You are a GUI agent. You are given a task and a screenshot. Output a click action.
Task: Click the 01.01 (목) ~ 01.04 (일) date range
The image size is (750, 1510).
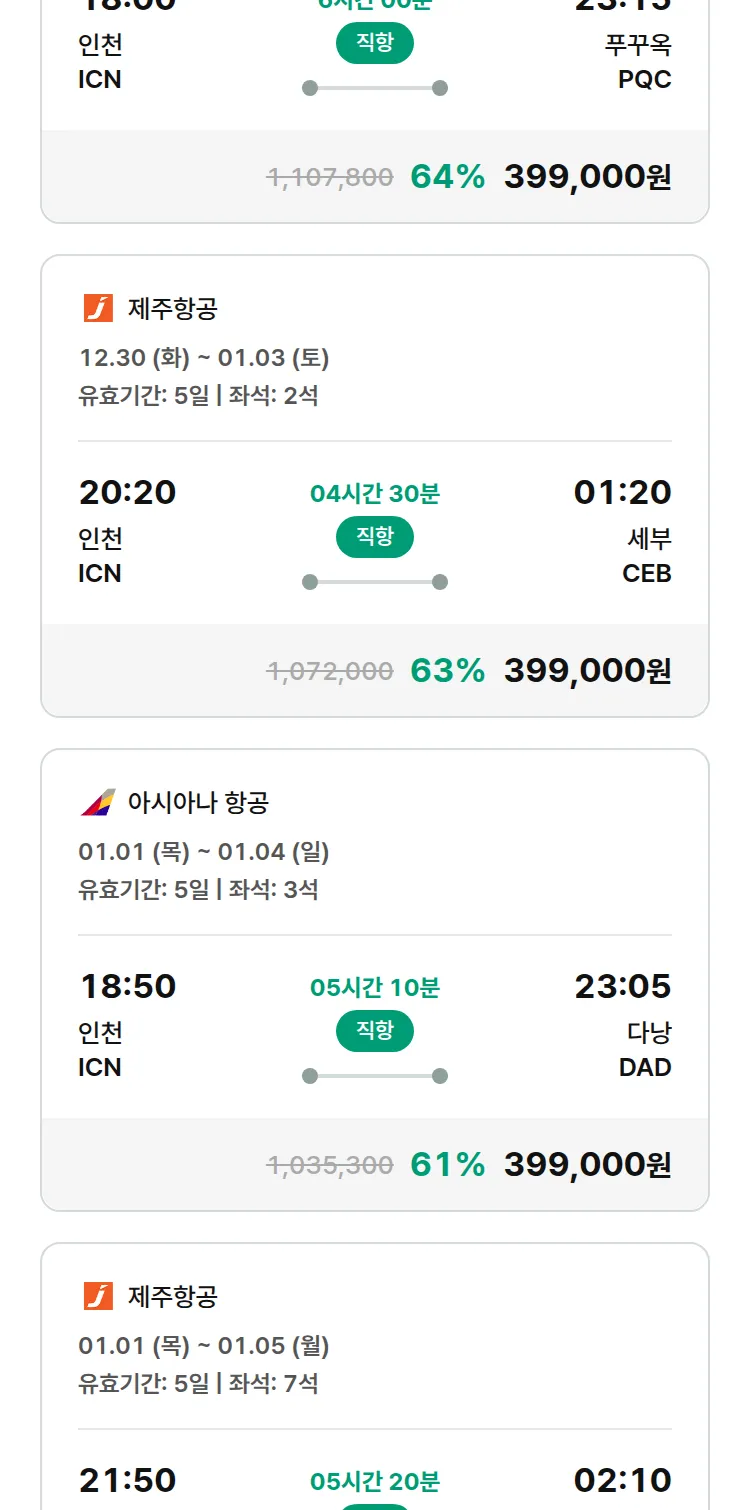(x=204, y=852)
